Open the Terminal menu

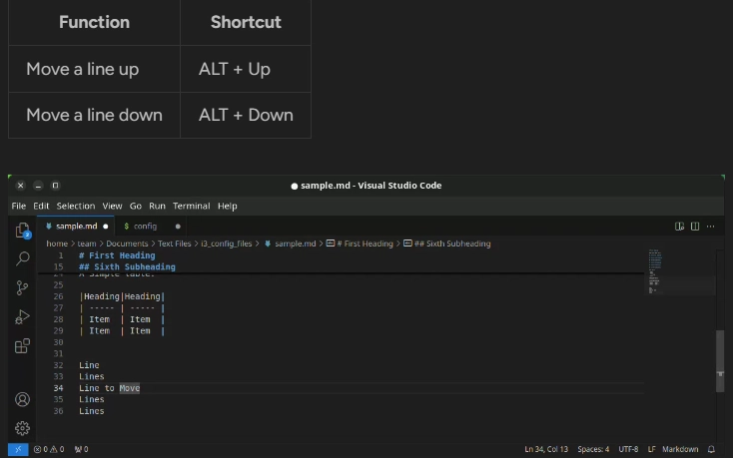pos(191,206)
